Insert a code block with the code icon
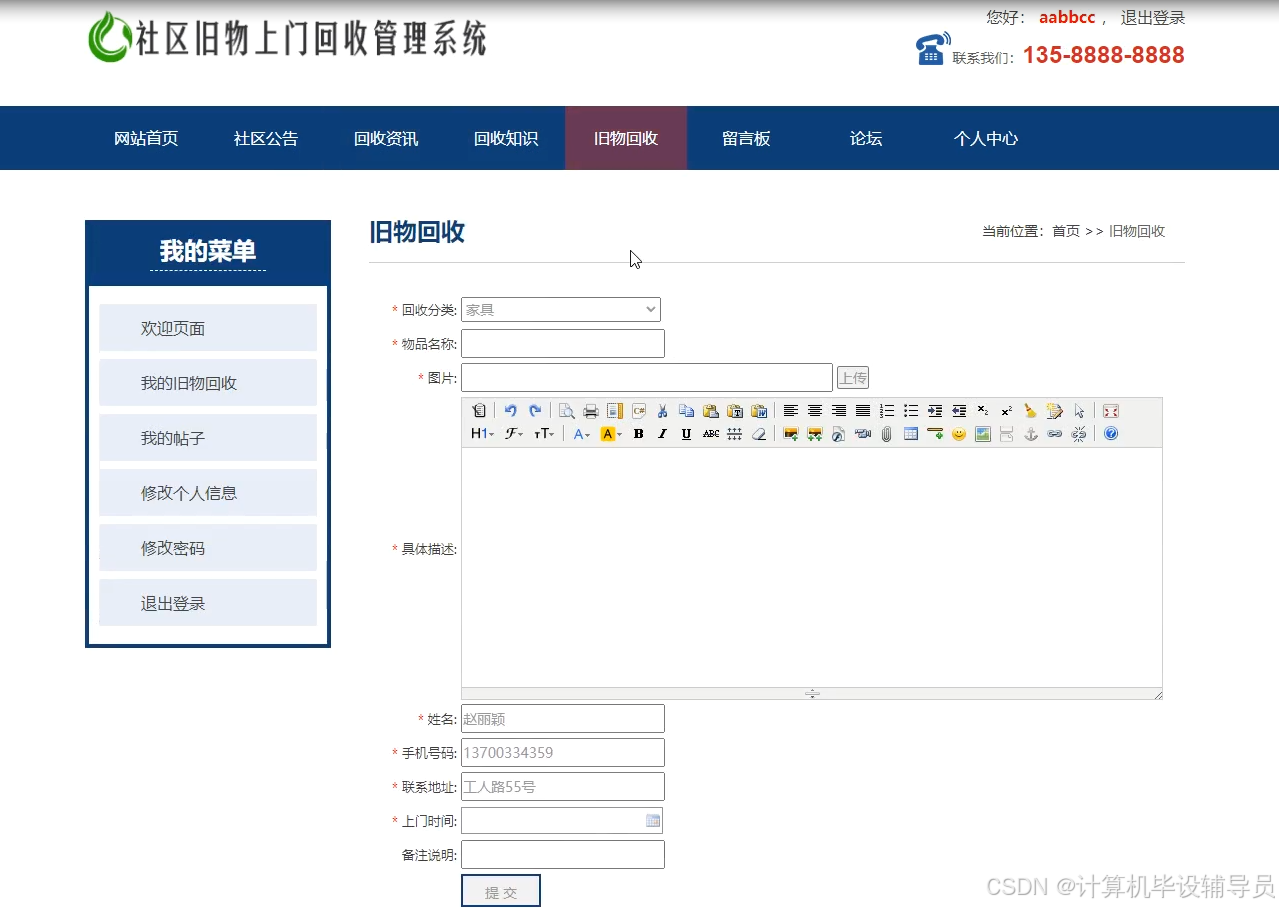1279x908 pixels. click(x=638, y=411)
